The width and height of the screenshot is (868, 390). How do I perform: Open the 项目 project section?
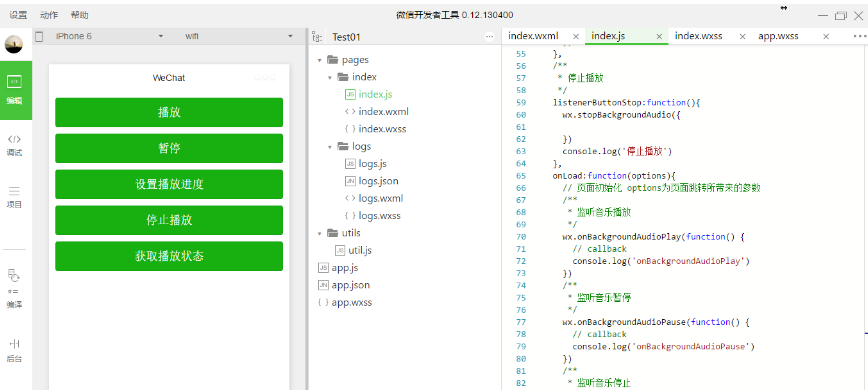coord(14,197)
